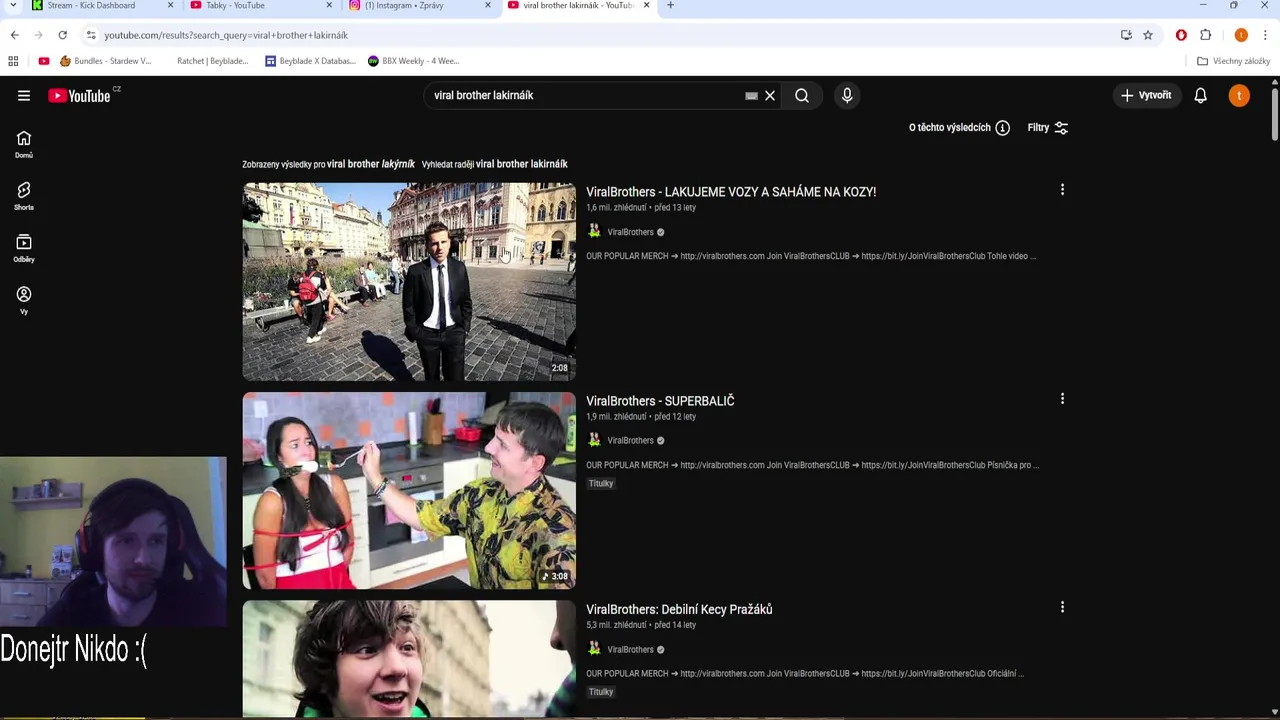The width and height of the screenshot is (1280, 720).
Task: Open the title ViralBrothers - LAKUJEME VOZY A SAHÁME NA KOZY!
Action: pos(731,192)
